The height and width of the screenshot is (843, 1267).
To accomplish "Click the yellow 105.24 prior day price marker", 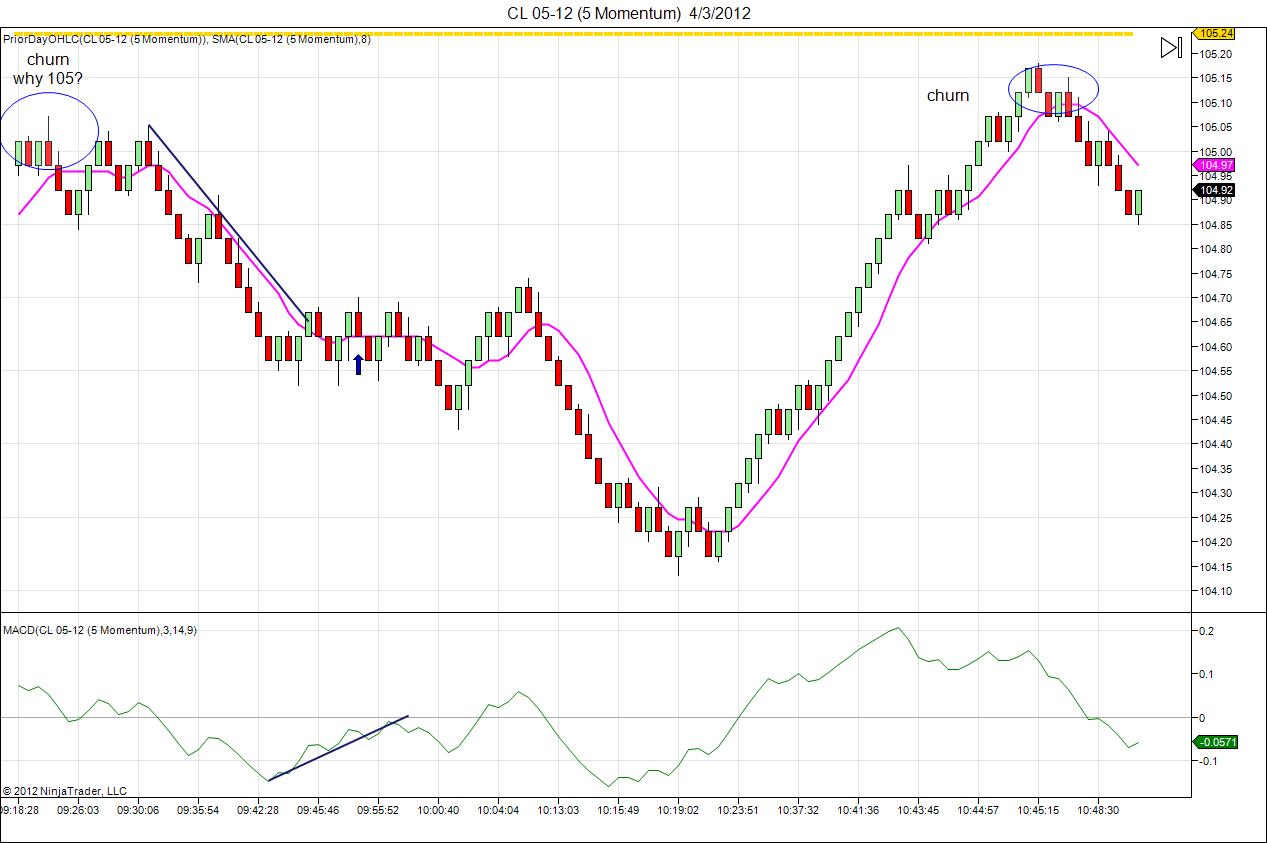I will 1214,33.
